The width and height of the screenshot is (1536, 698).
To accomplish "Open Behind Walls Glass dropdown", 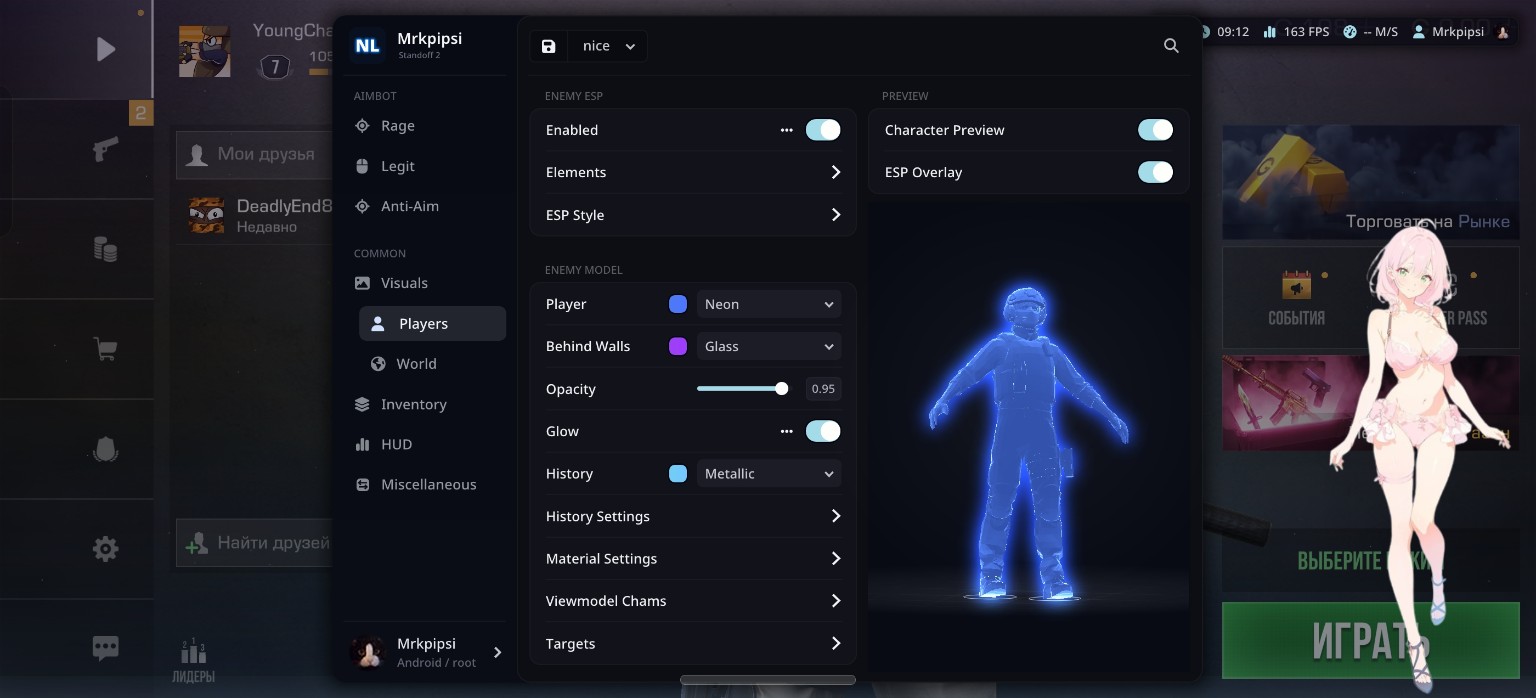I will (769, 346).
